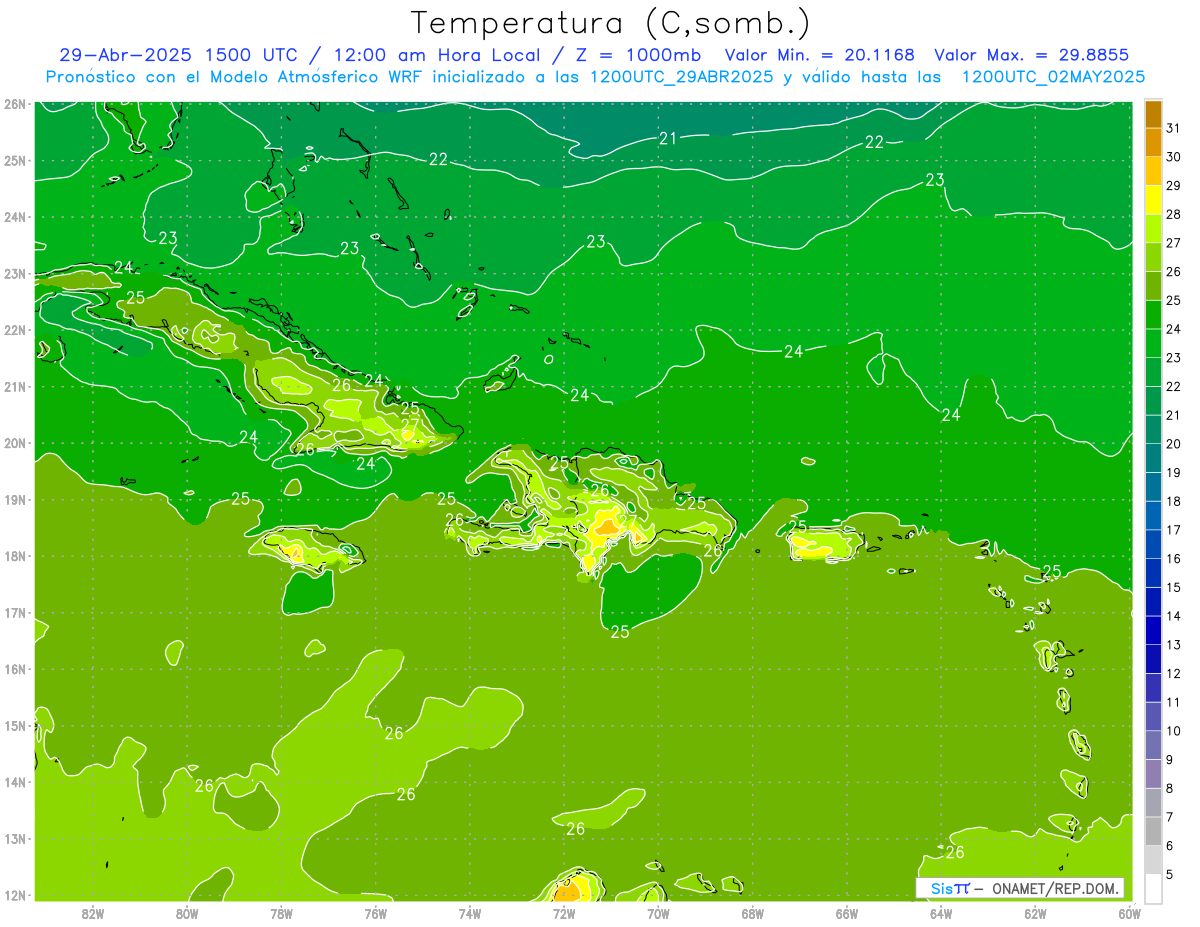Click the legend value "18"
Screen dimensions: 1200x927
1173,501
